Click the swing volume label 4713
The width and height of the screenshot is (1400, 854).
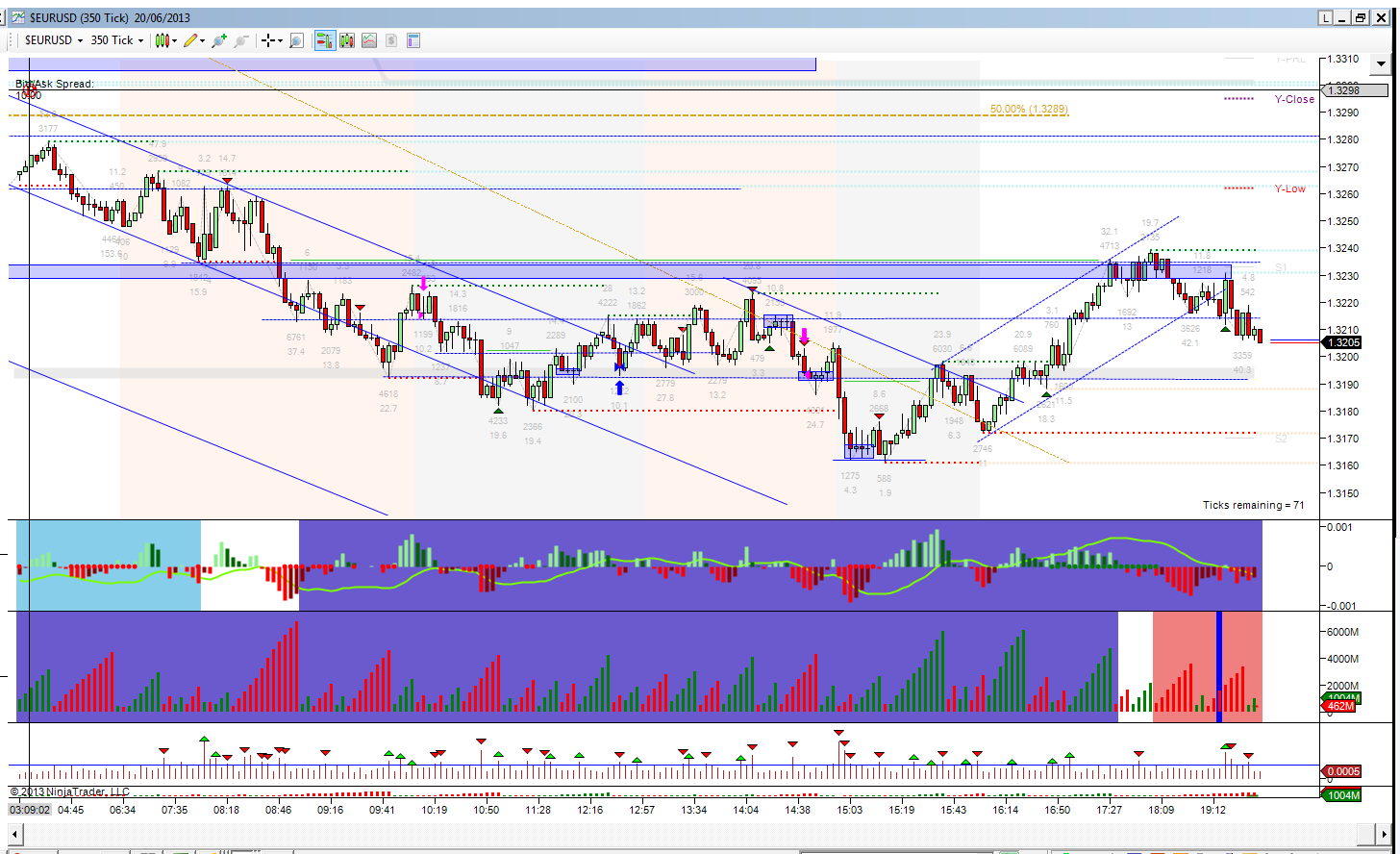[1110, 246]
